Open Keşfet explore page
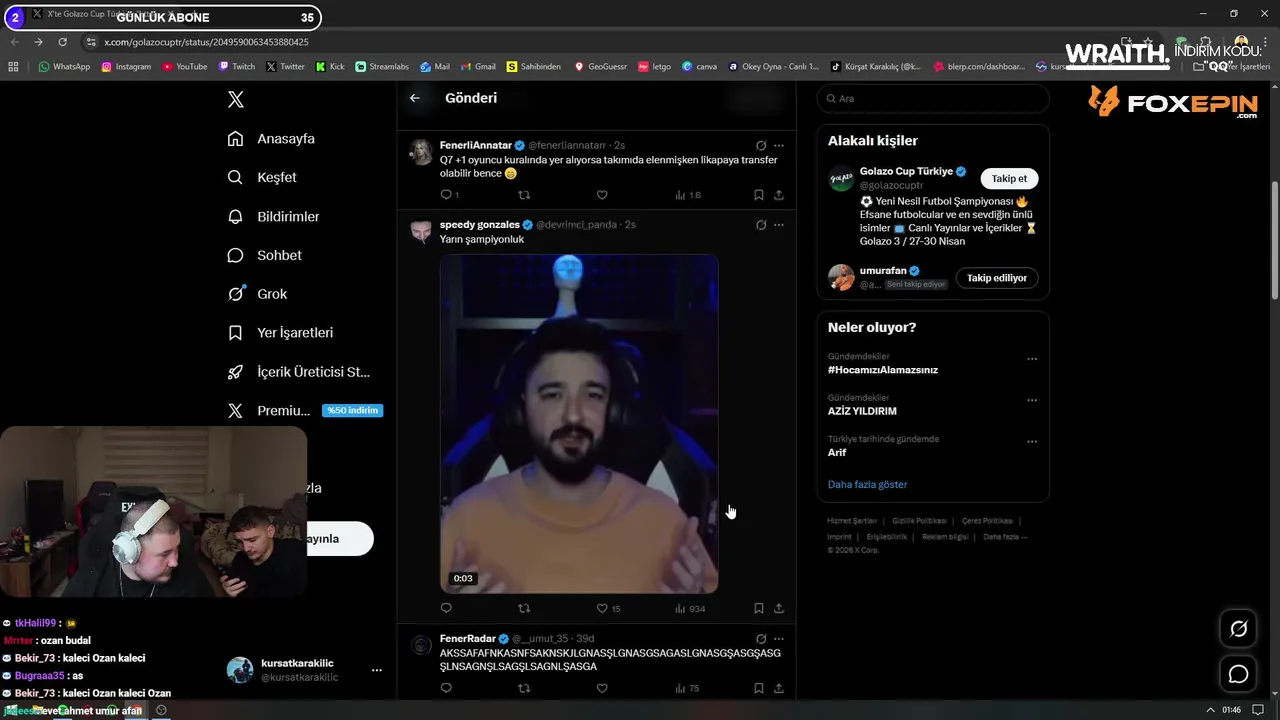 click(262, 177)
